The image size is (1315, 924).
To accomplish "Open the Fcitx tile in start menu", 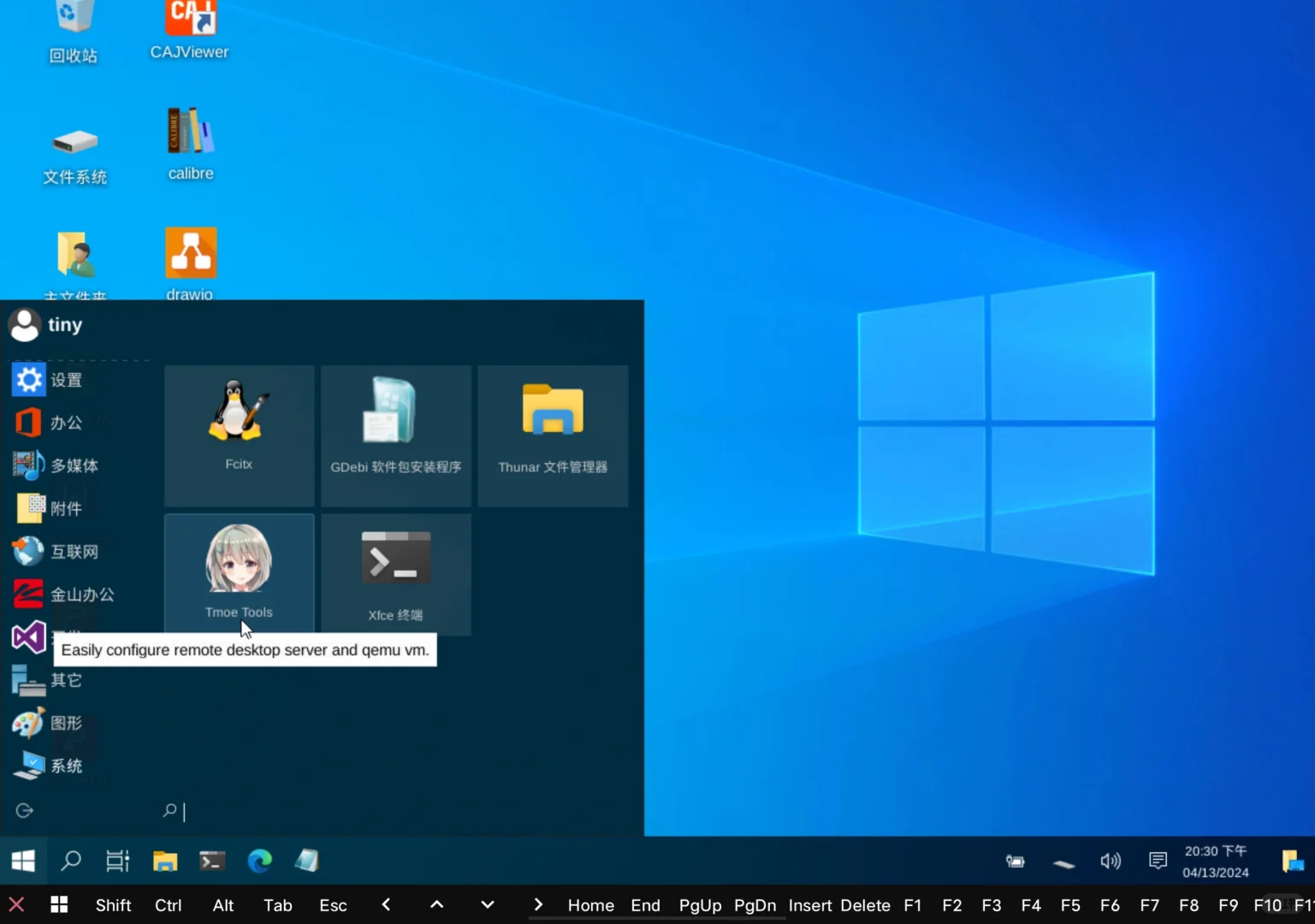I will (x=239, y=435).
